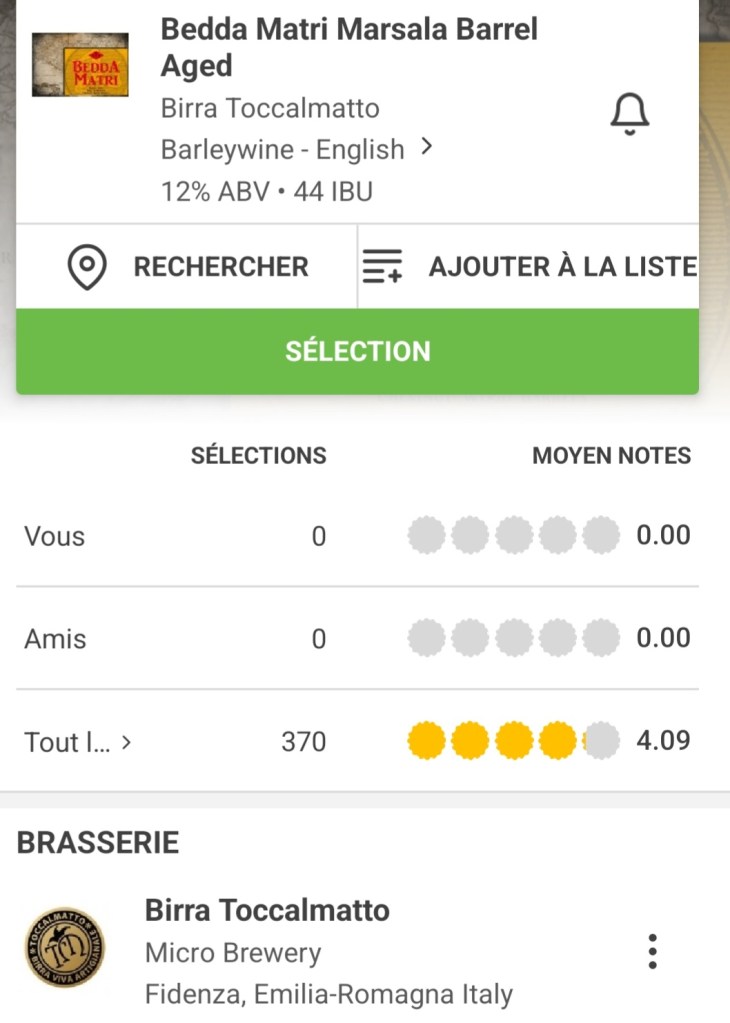The height and width of the screenshot is (1023, 730).
Task: Click the Vous rating stars row
Action: click(x=514, y=536)
